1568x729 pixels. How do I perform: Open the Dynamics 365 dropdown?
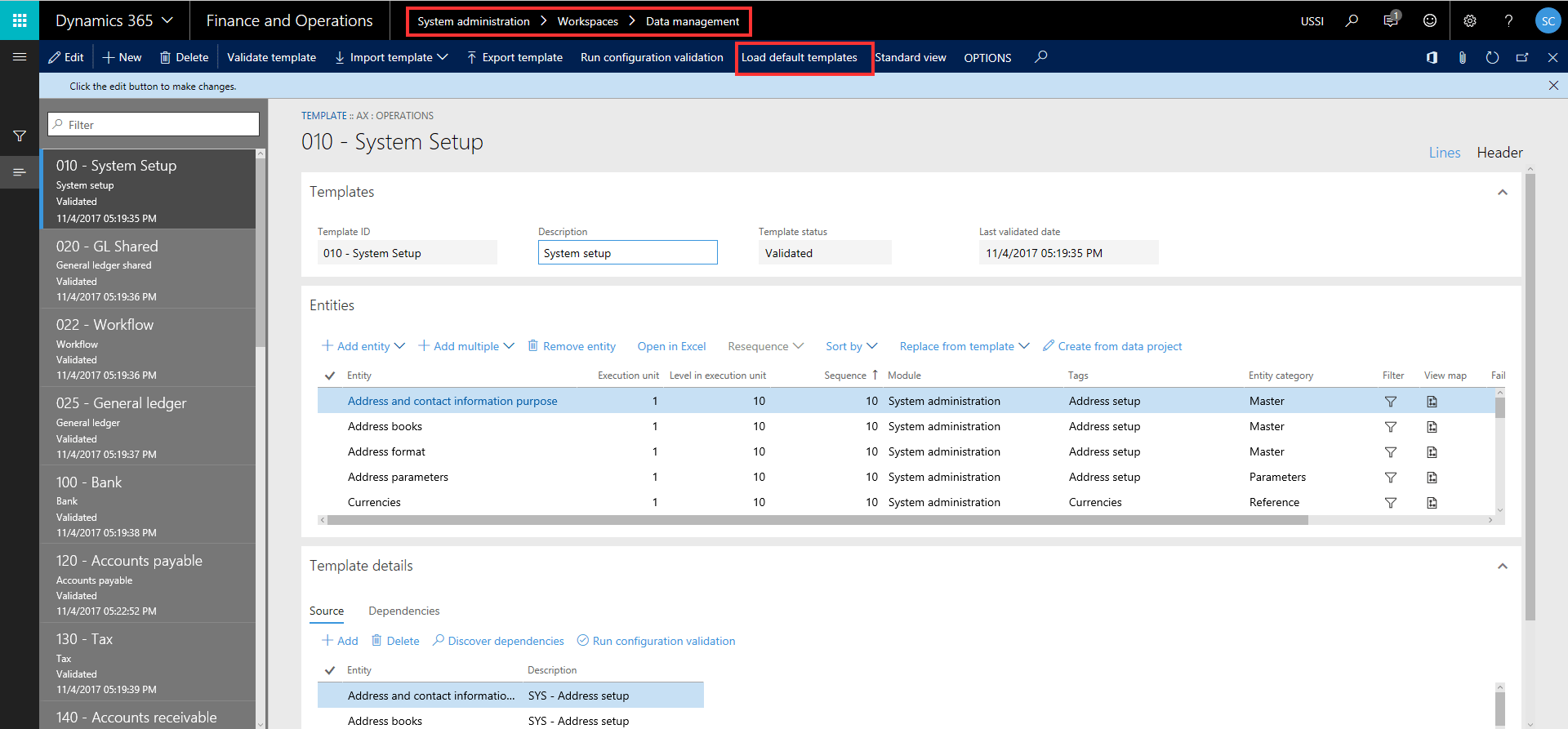[x=114, y=20]
